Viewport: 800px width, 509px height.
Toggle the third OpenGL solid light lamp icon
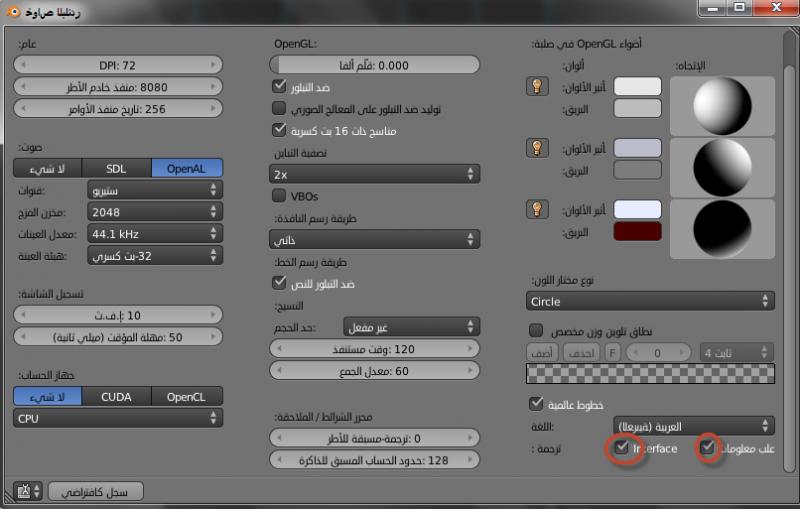[x=537, y=209]
